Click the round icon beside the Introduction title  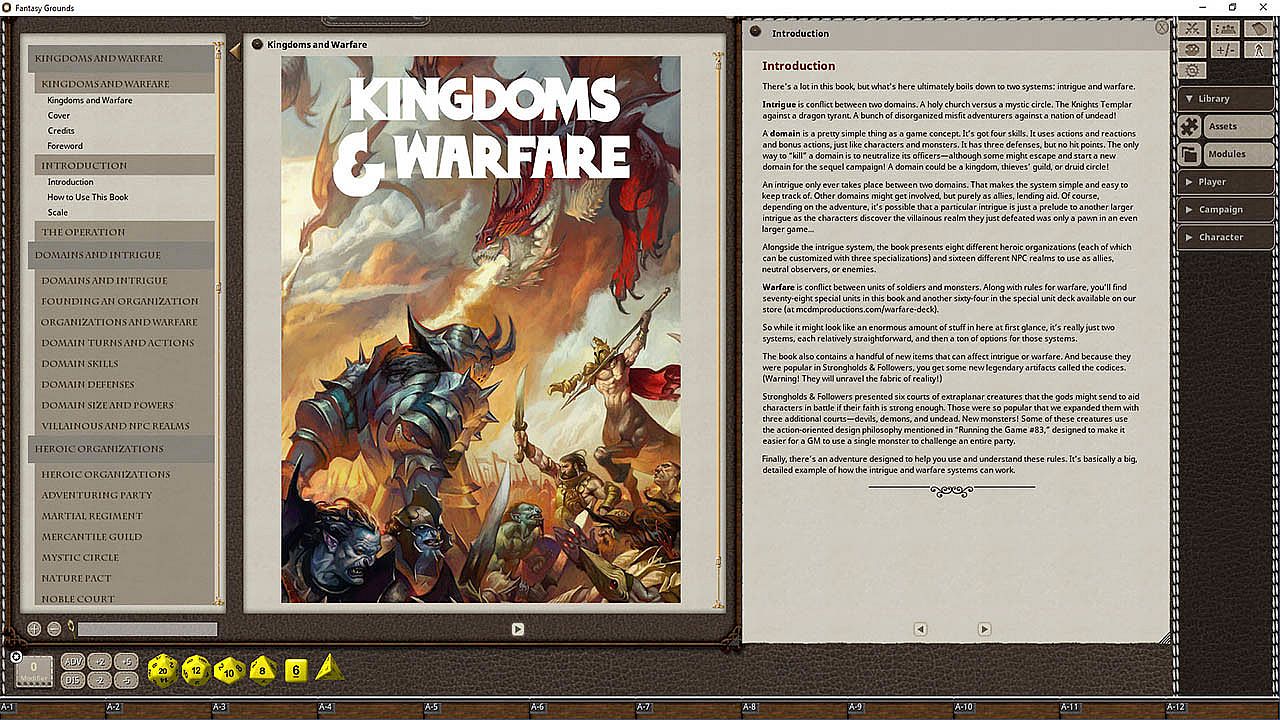[755, 32]
